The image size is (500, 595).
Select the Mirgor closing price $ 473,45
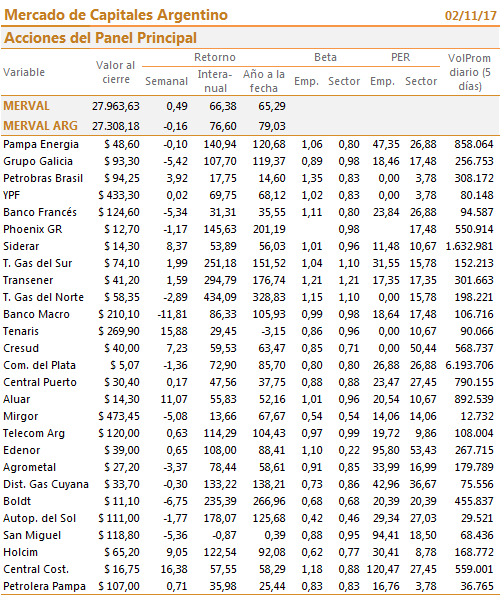pos(119,416)
